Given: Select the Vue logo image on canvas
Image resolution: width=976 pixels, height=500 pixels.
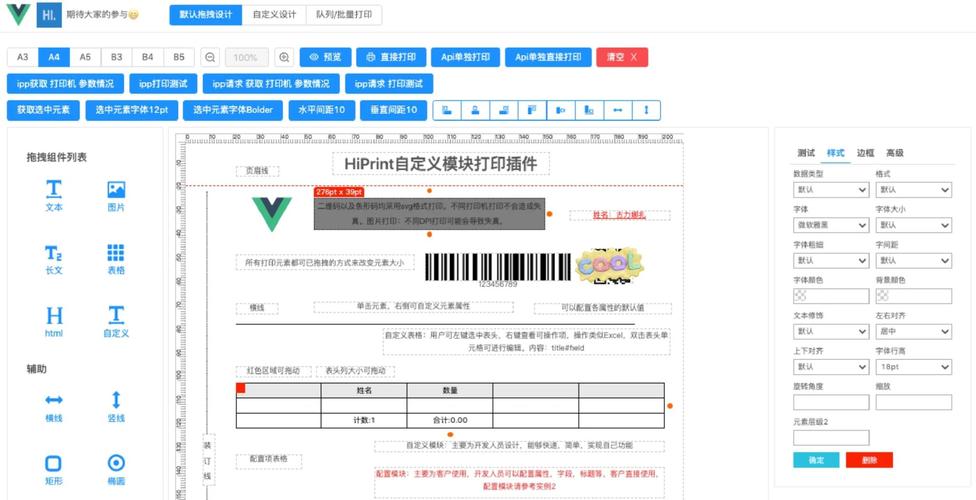Looking at the screenshot, I should pos(271,214).
